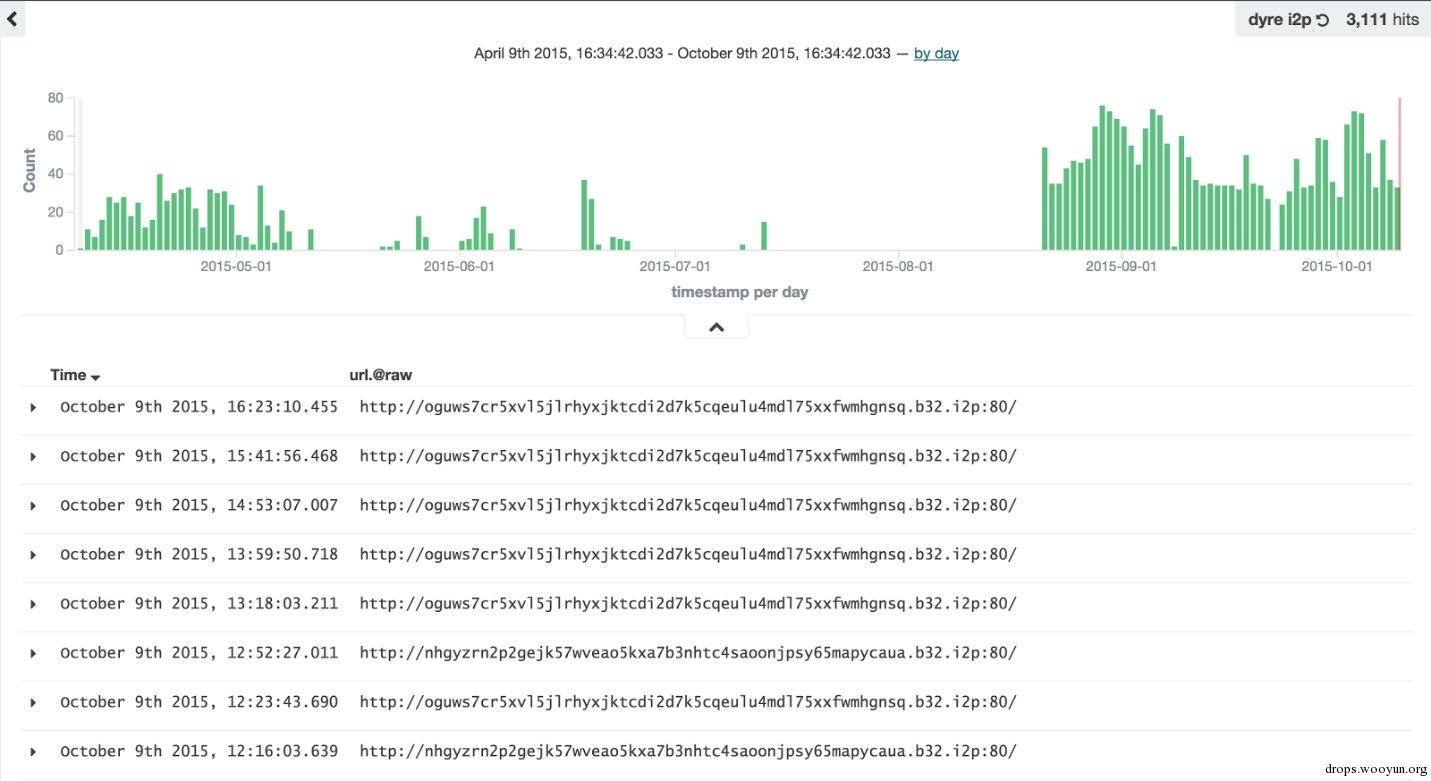Collapse the histogram with the up chevron
Image resolution: width=1431 pixels, height=781 pixels.
[716, 327]
